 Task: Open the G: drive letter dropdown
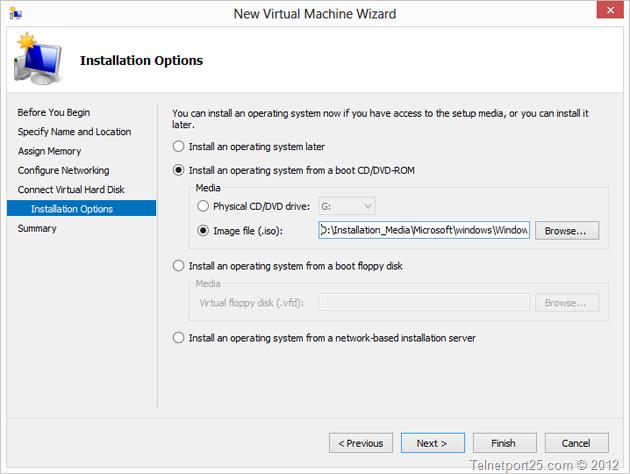(347, 206)
